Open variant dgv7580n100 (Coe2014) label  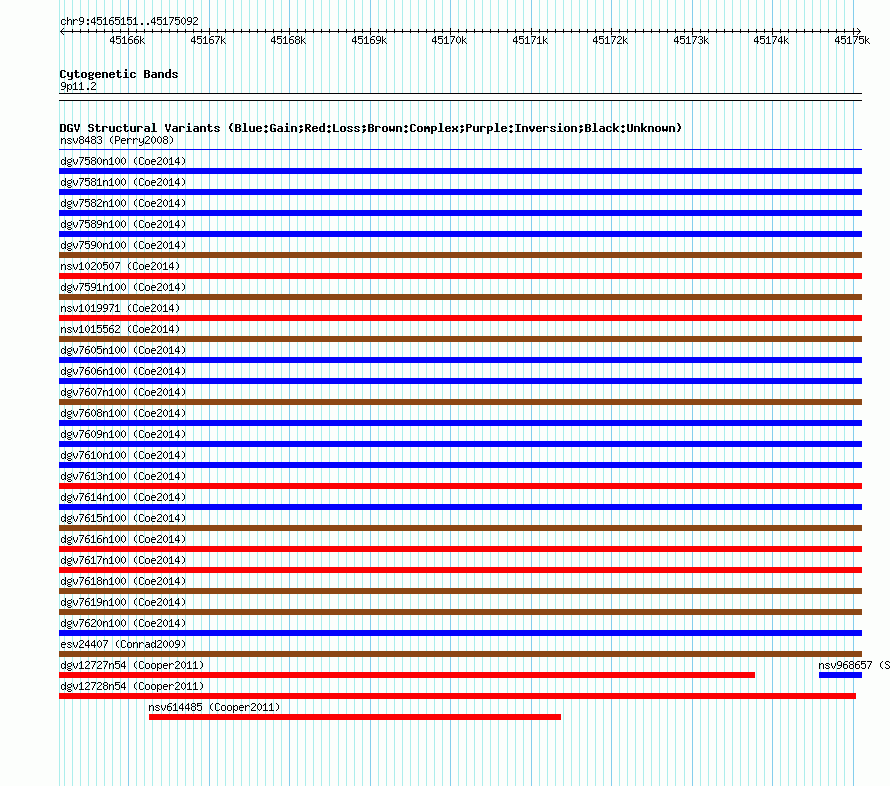pos(123,161)
